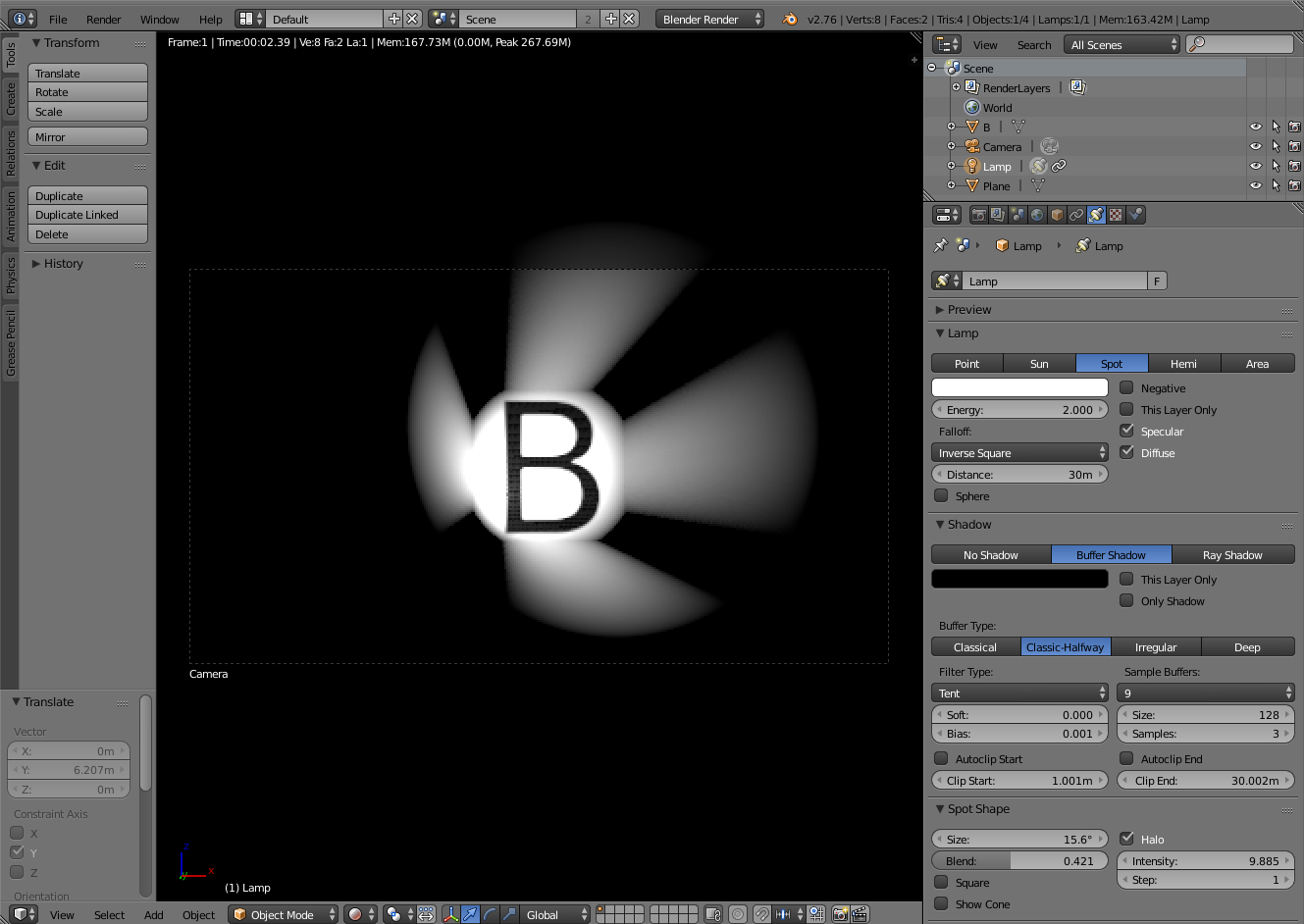Open the File menu
The image size is (1304, 924).
click(58, 19)
